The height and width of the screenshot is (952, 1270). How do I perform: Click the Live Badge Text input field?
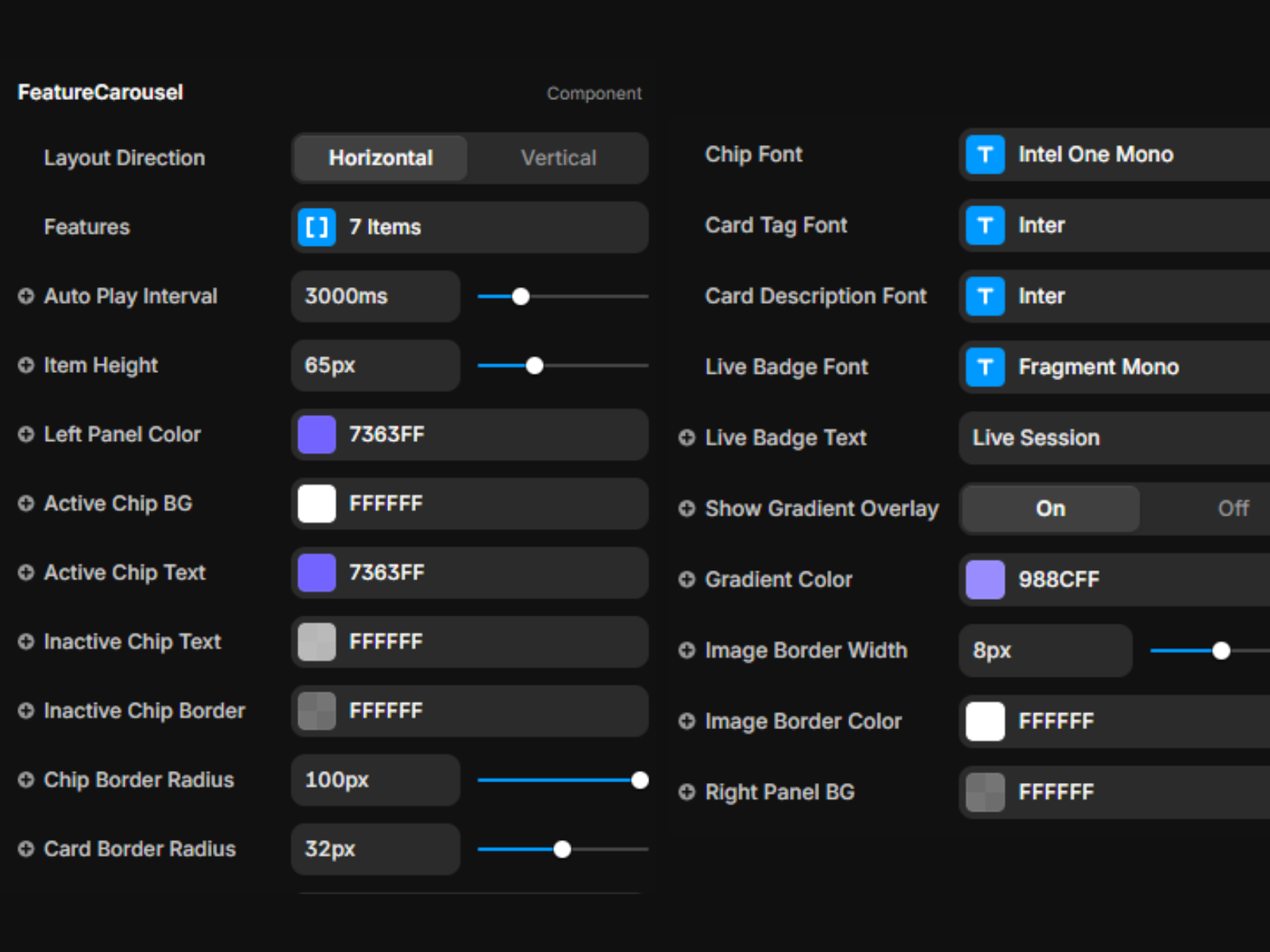[x=1111, y=438]
